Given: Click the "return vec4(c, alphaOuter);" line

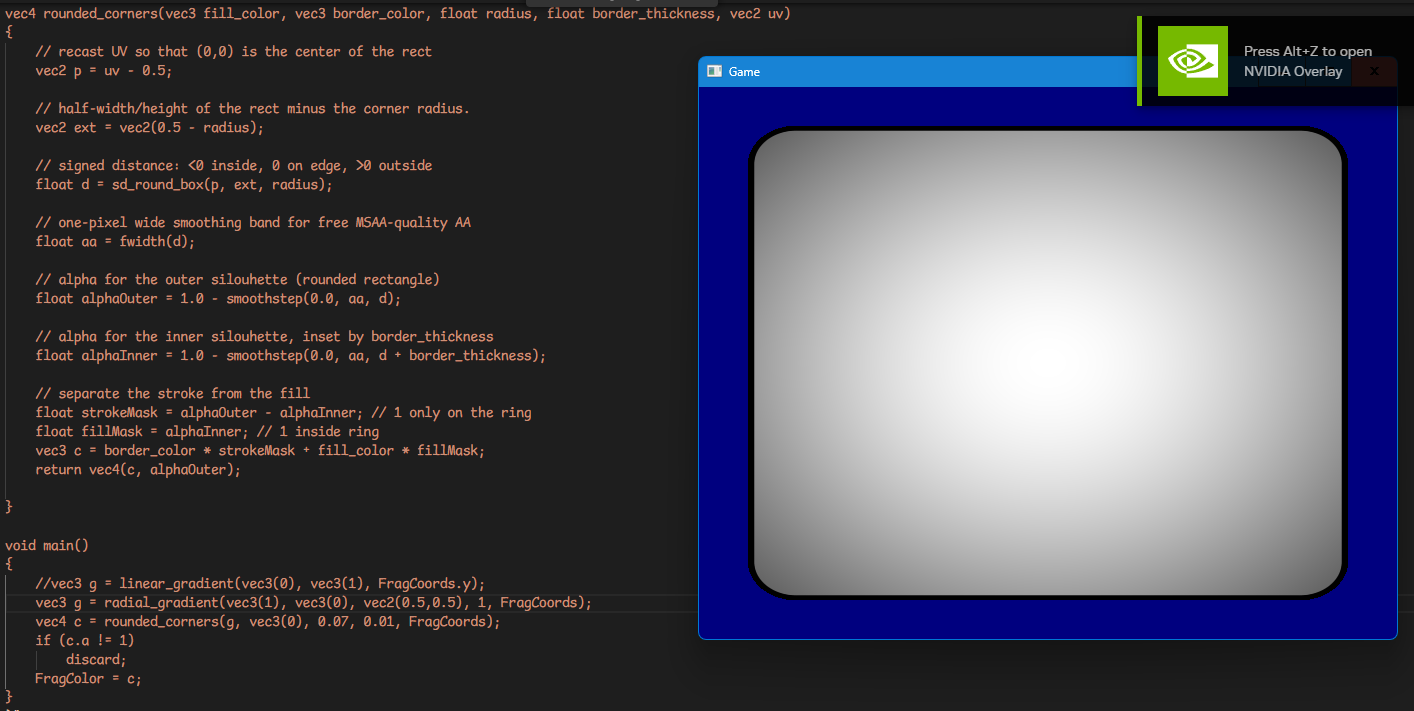Looking at the screenshot, I should [x=138, y=469].
